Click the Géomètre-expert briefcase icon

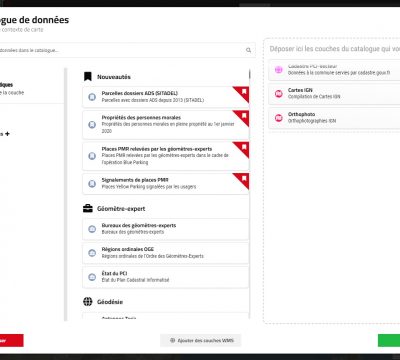pos(88,209)
